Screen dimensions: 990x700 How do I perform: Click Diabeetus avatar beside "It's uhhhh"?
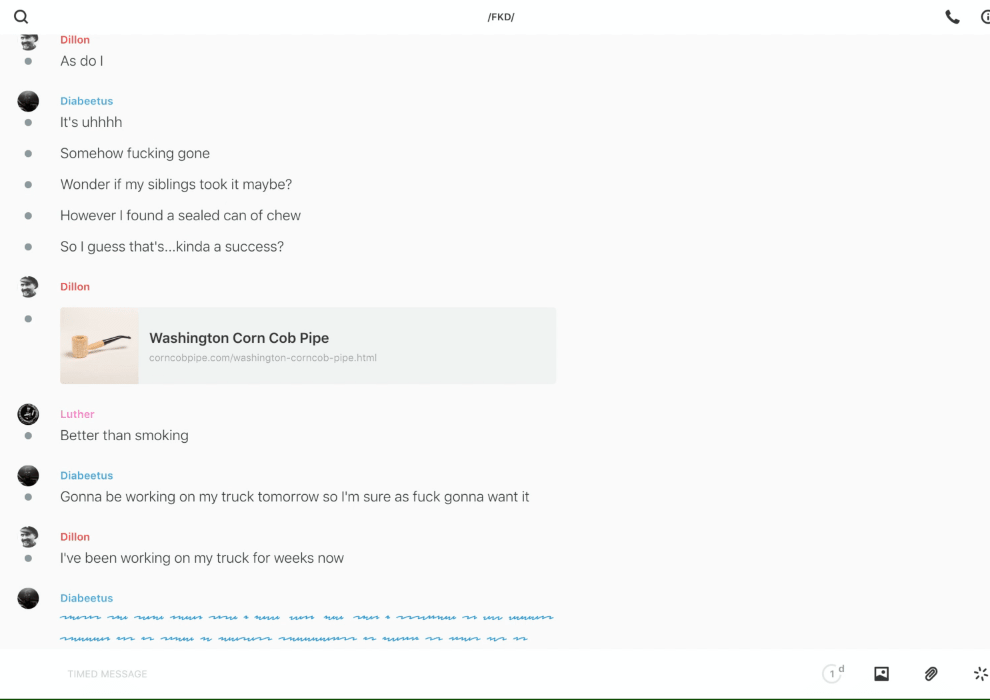(28, 101)
